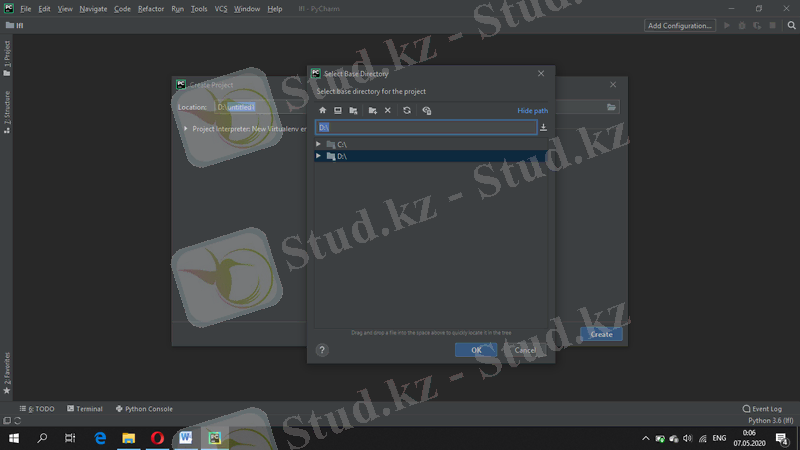
Task: Click the taskbar search magnifier
Action: coord(42,438)
